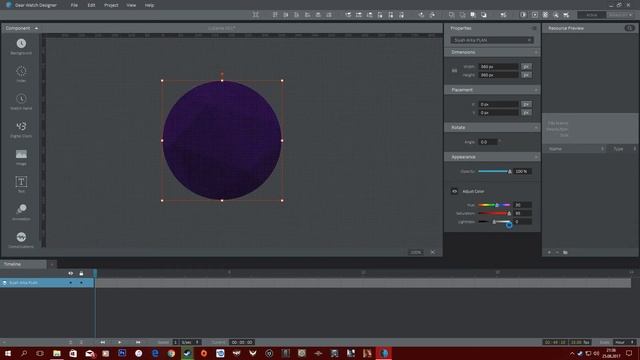
Task: Toggle the timeline lock column icon
Action: [81, 273]
